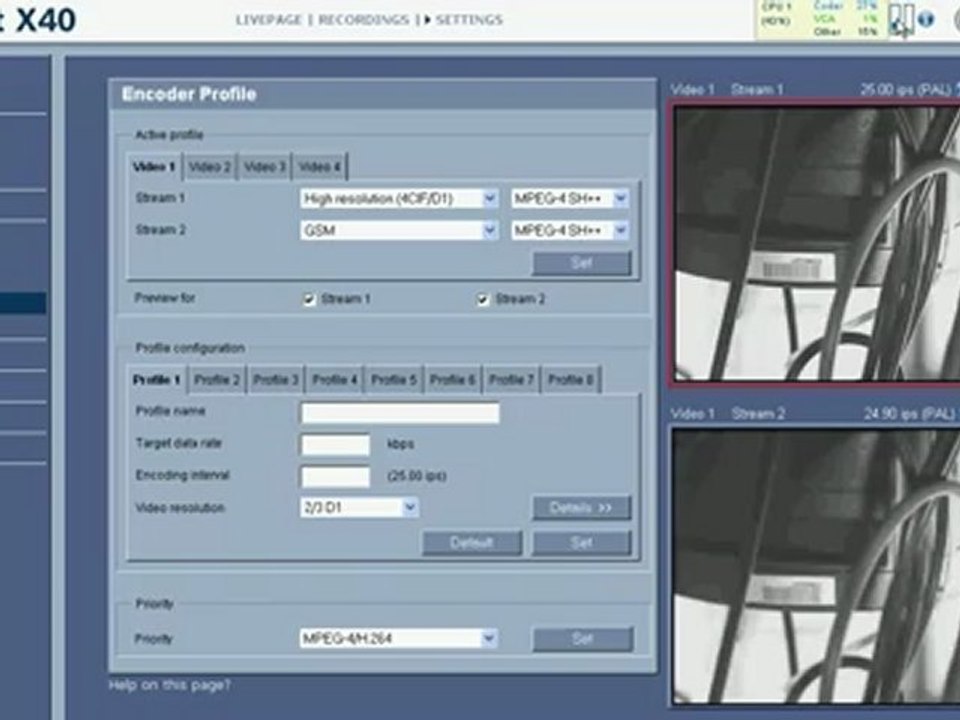This screenshot has height=720, width=960.
Task: Click the CPU load meter icon
Action: pyautogui.click(x=901, y=18)
